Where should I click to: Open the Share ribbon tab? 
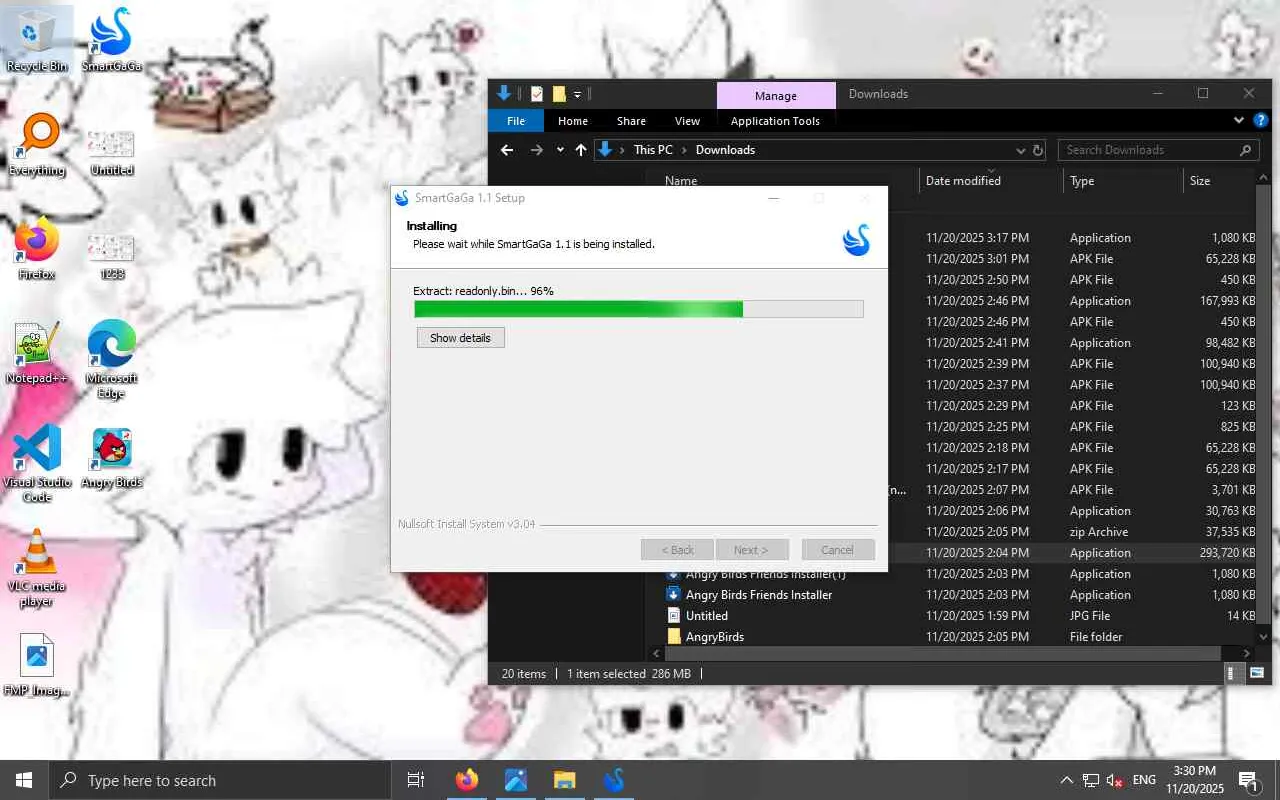point(631,121)
